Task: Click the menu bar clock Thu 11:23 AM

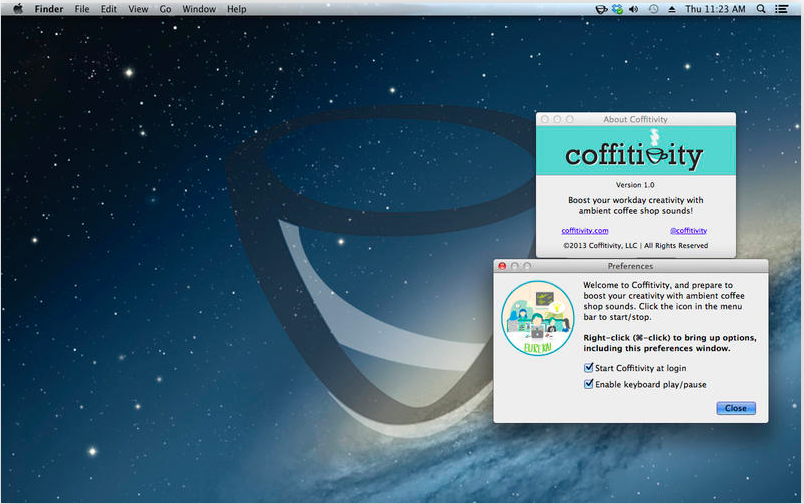Action: (715, 9)
